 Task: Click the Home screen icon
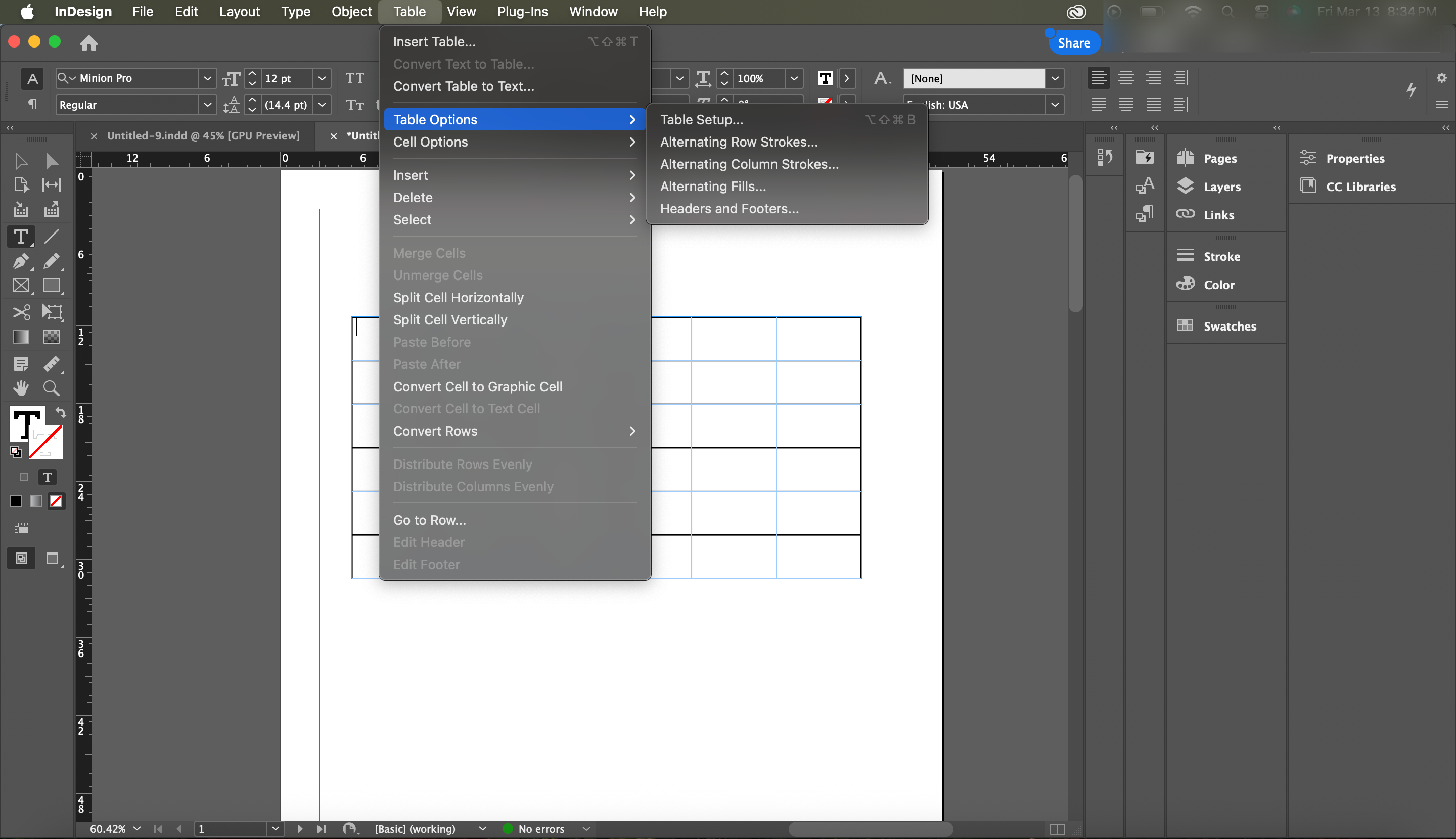coord(88,42)
